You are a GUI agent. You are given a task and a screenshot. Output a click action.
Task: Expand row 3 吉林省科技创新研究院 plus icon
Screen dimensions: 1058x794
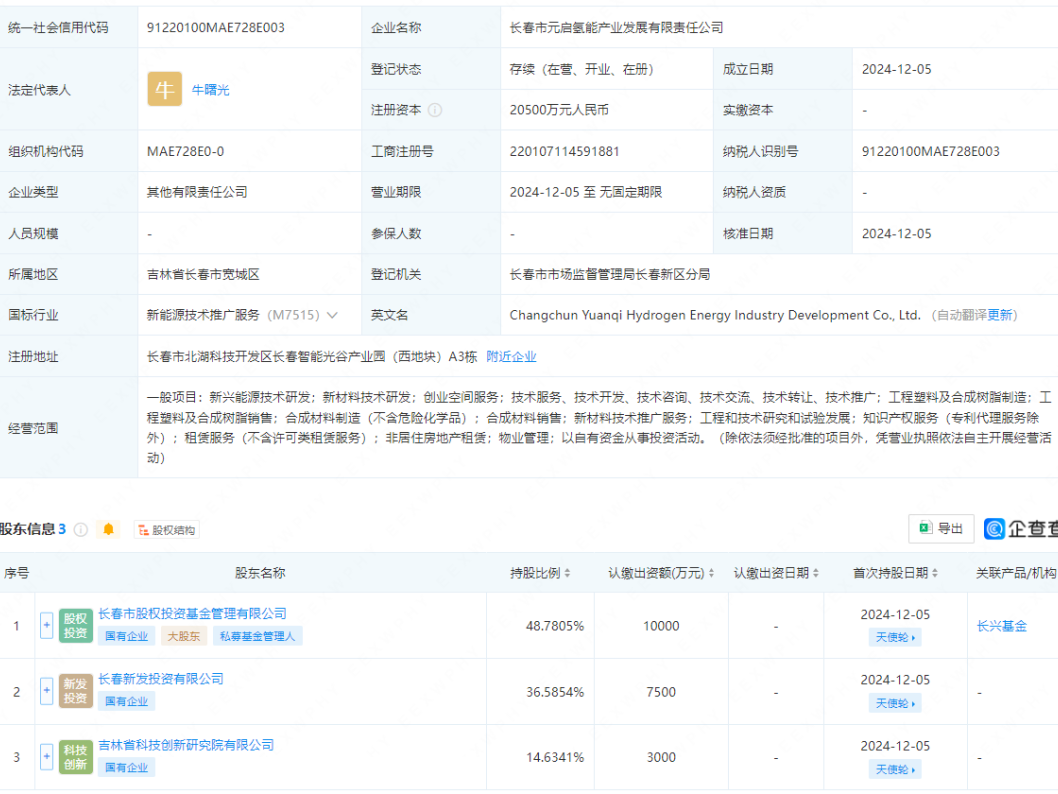pos(47,757)
